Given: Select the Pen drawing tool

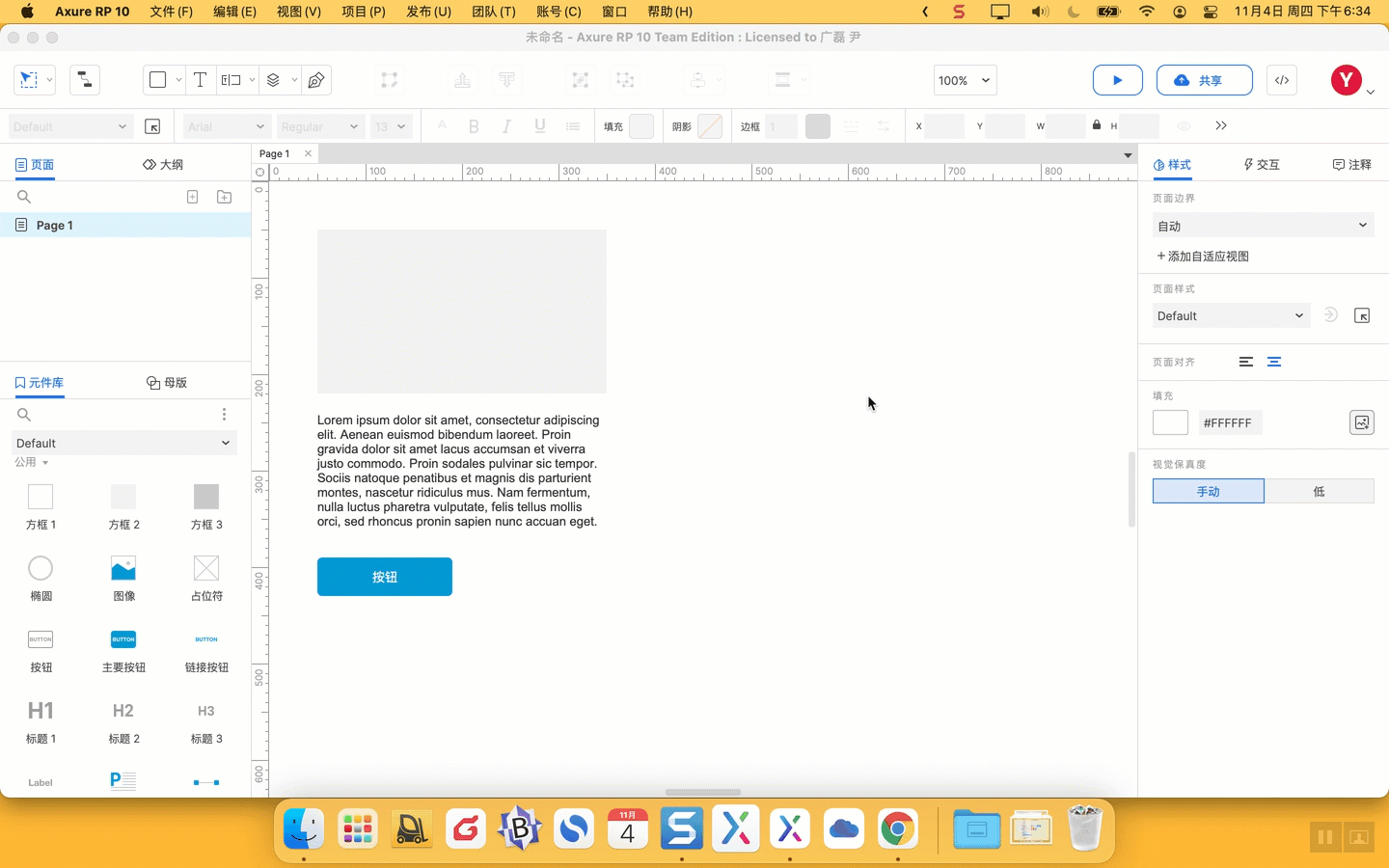Looking at the screenshot, I should click(x=316, y=80).
